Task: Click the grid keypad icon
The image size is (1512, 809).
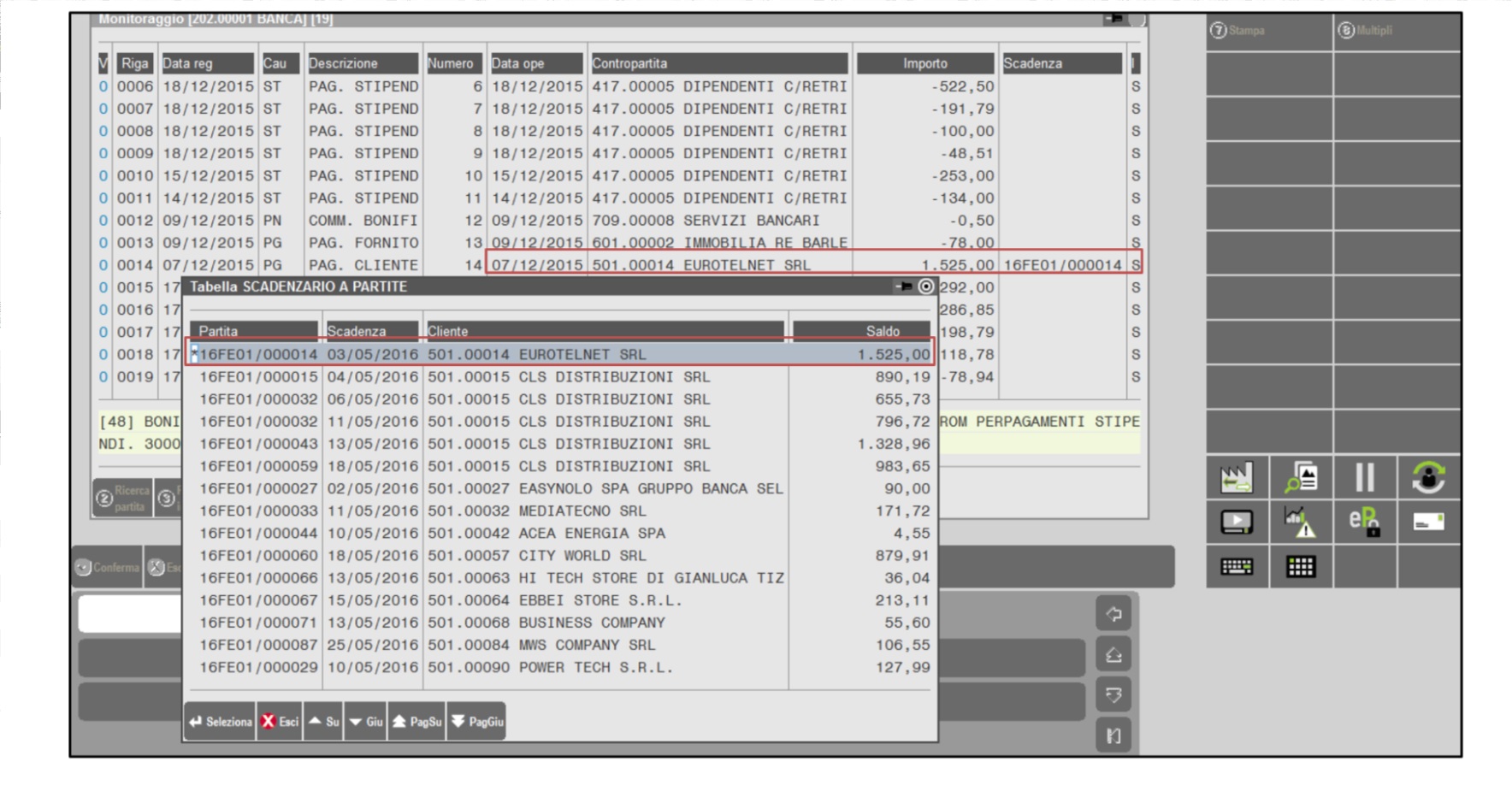Action: click(x=1301, y=566)
